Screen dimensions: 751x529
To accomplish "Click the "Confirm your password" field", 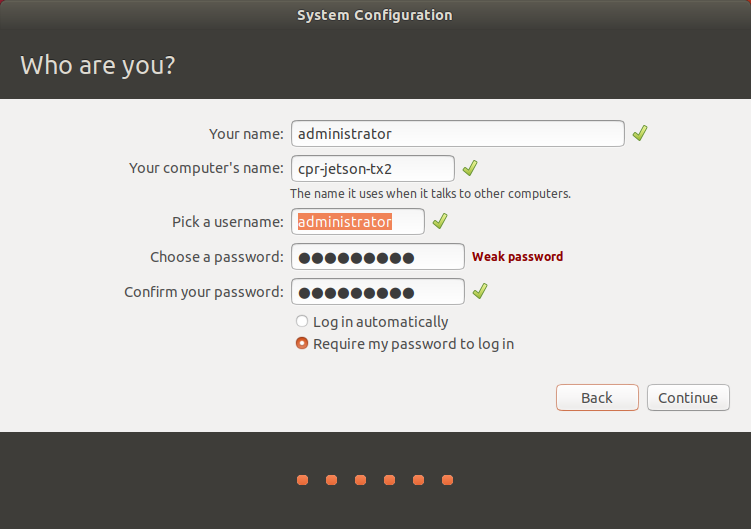I will (377, 292).
